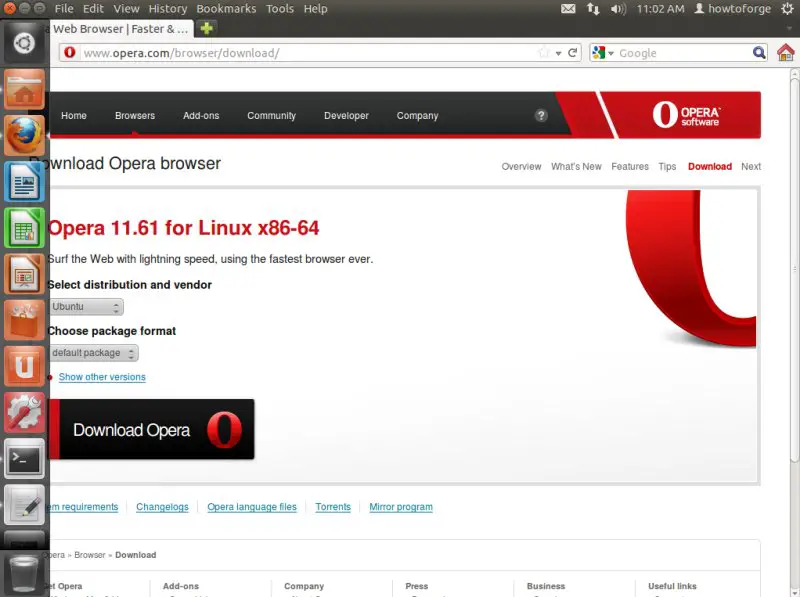Open Ubuntu One icon in launcher
The height and width of the screenshot is (597, 800).
(x=24, y=366)
